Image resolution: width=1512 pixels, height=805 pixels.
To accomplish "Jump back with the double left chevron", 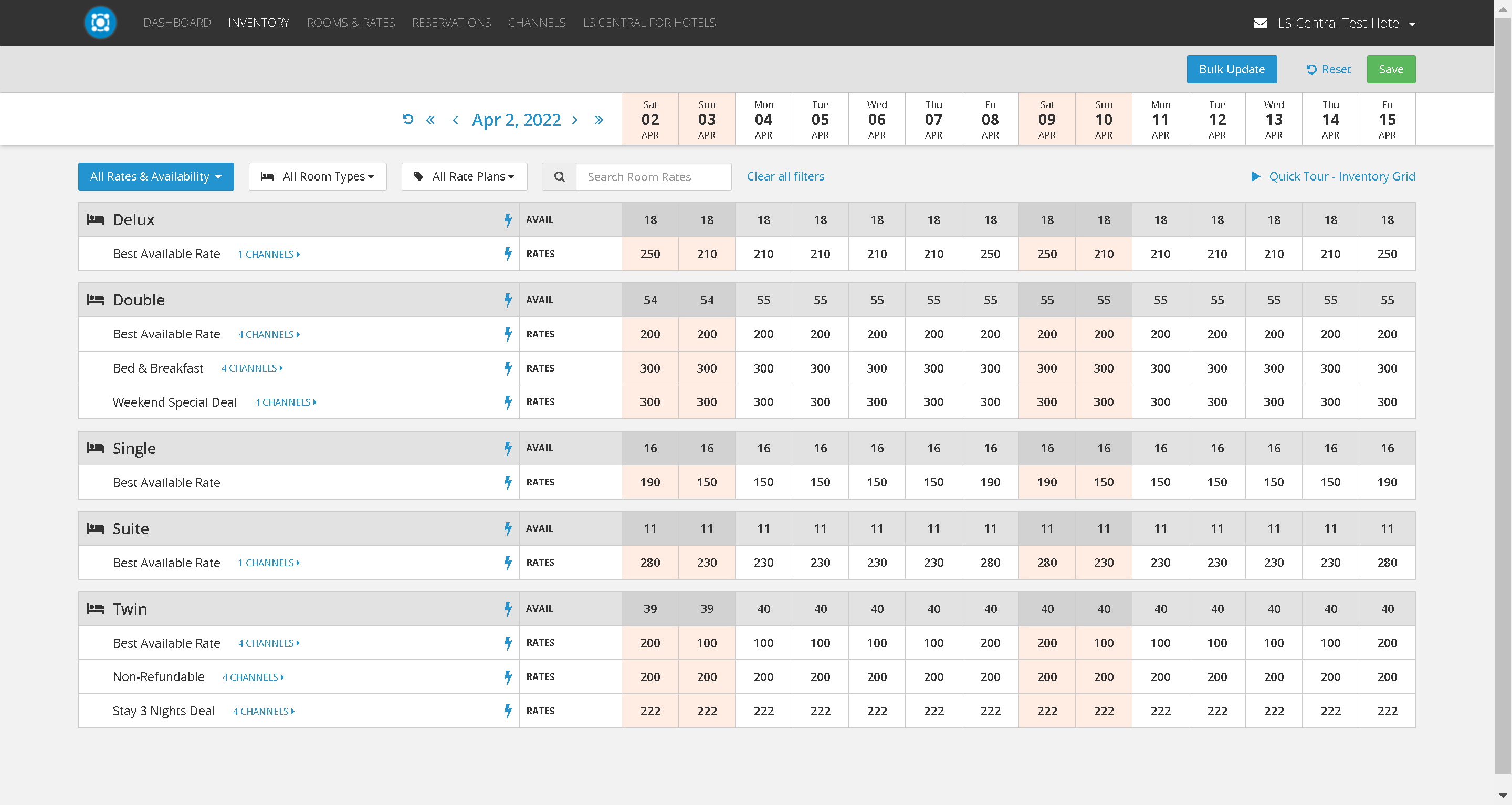I will point(430,120).
